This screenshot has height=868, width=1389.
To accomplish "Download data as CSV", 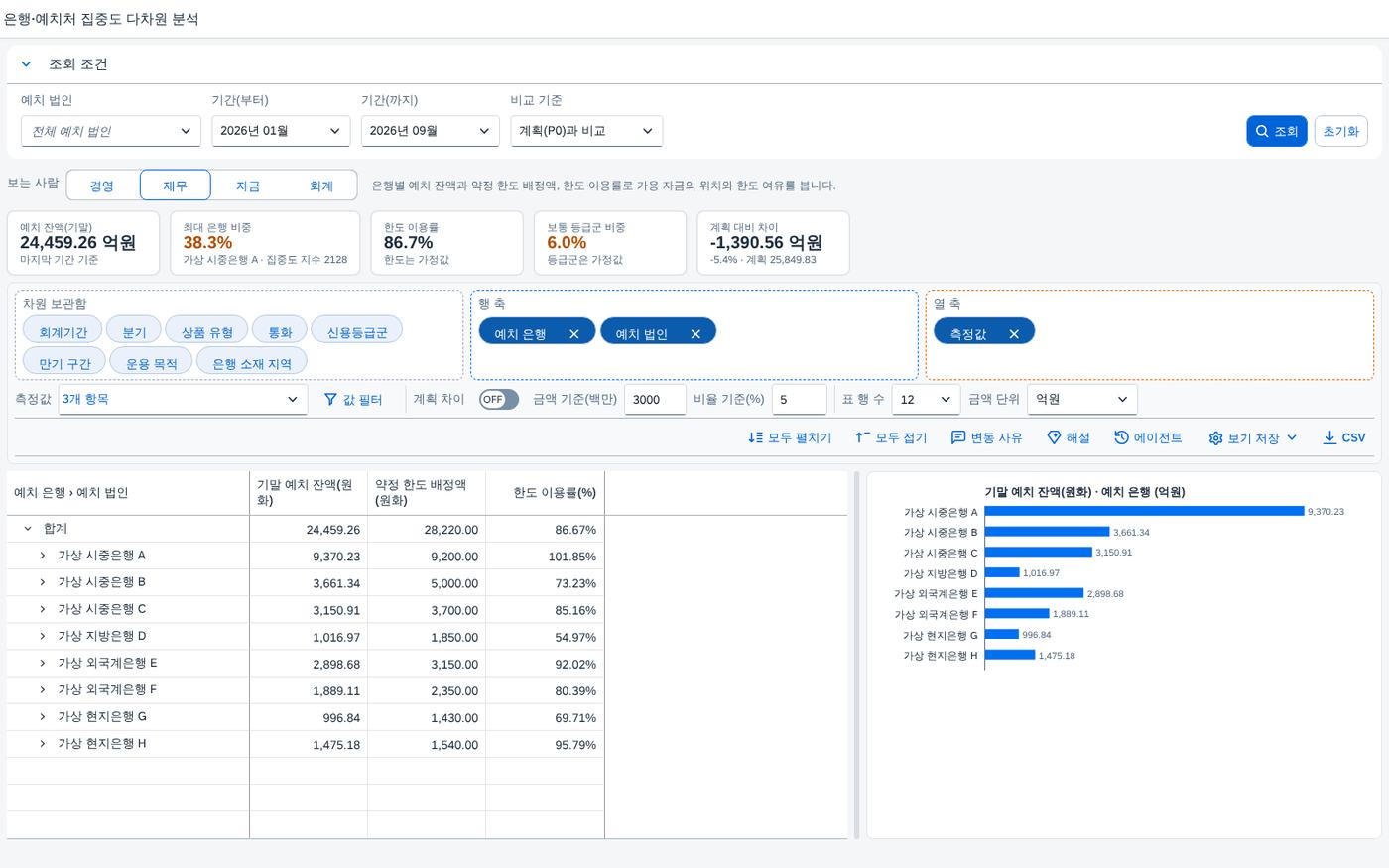I will pyautogui.click(x=1344, y=437).
